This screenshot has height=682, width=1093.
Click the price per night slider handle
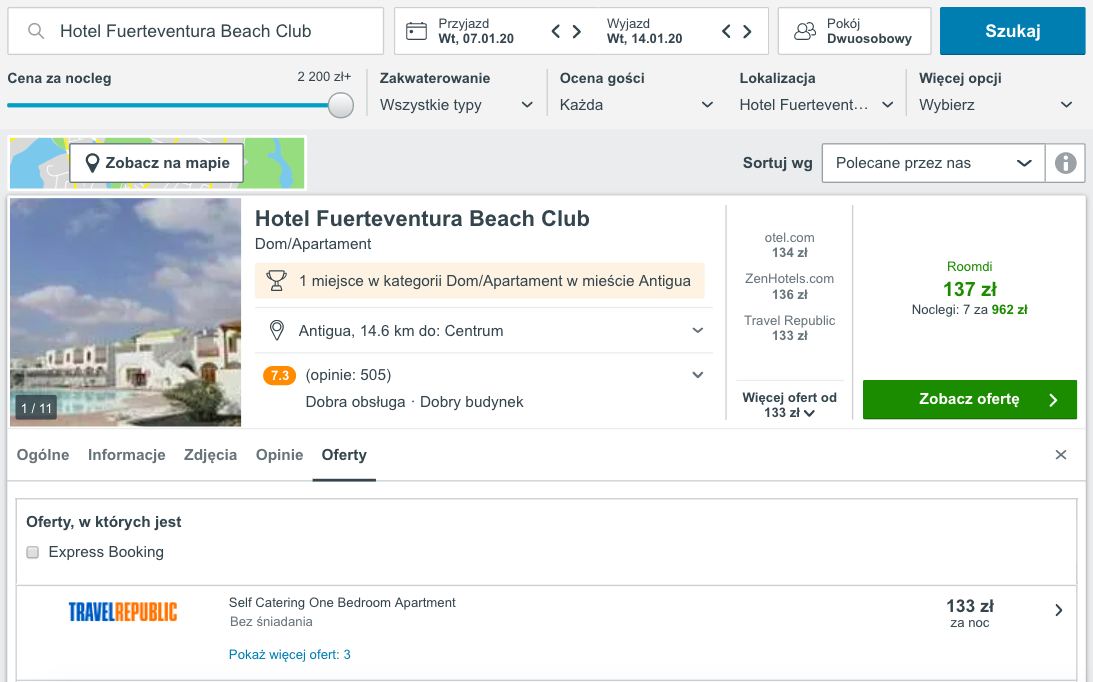[341, 105]
